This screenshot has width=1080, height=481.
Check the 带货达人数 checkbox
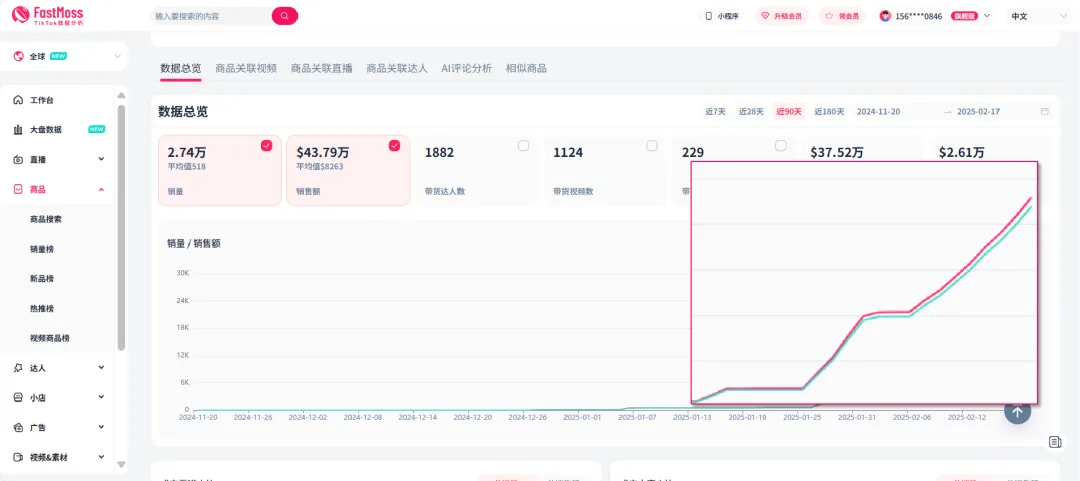click(x=523, y=145)
